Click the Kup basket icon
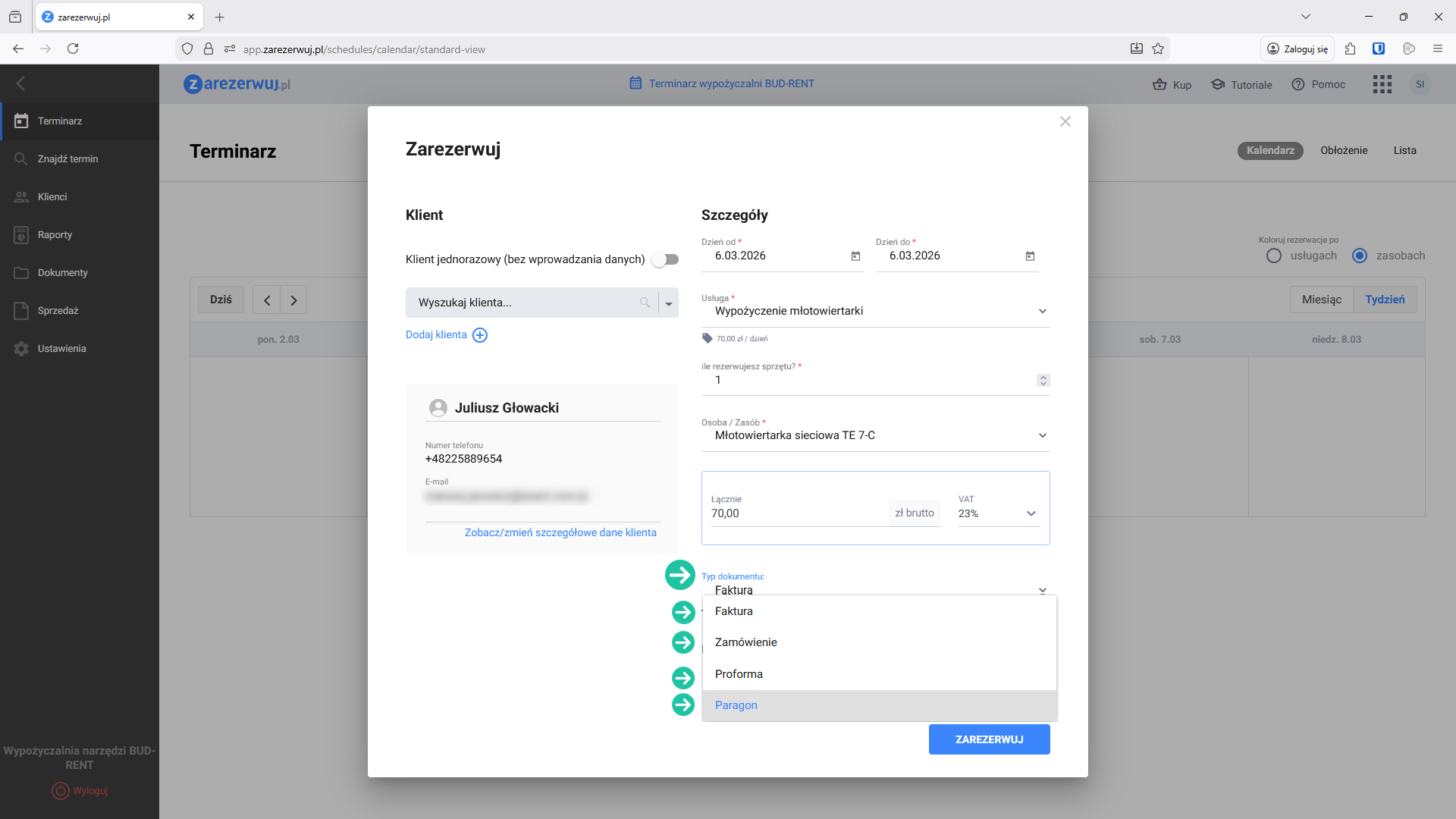The height and width of the screenshot is (819, 1456). [x=1159, y=85]
